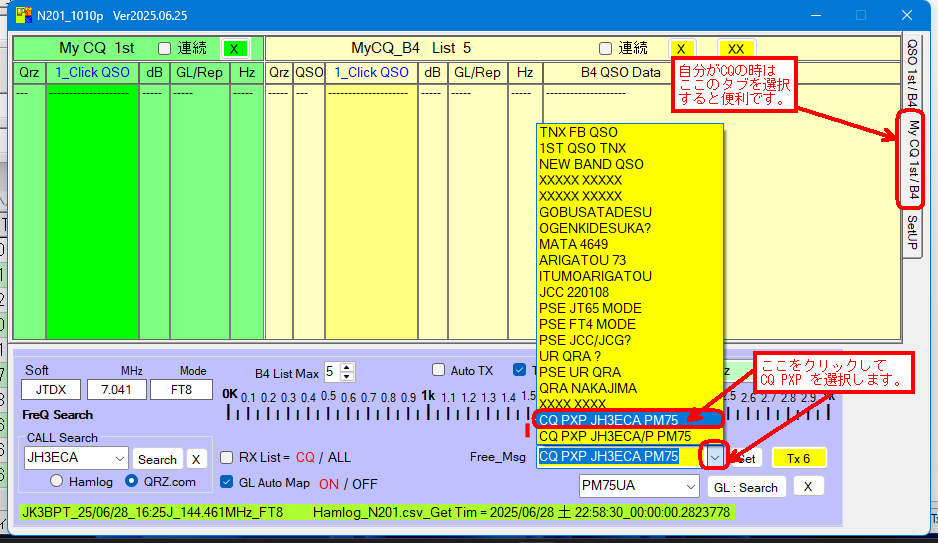Click 1_Click QSO header in My CQ 1st
The width and height of the screenshot is (938, 543).
coord(93,73)
